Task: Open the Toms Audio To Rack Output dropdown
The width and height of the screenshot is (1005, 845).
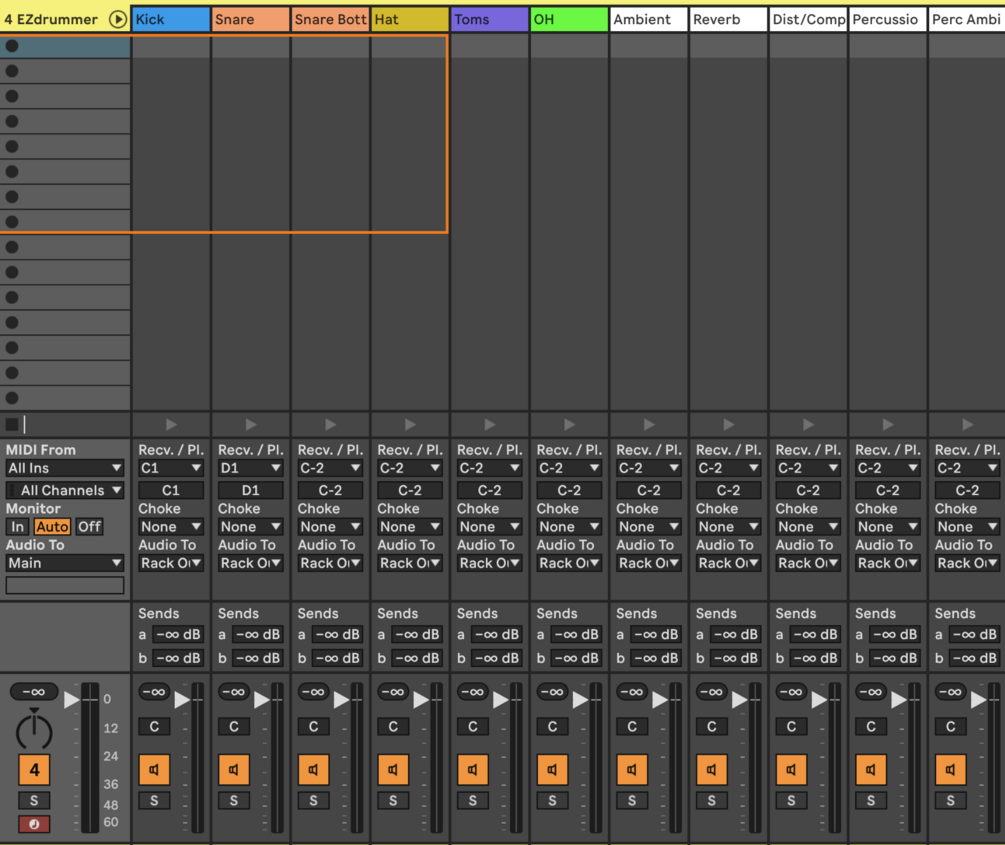Action: pos(490,563)
